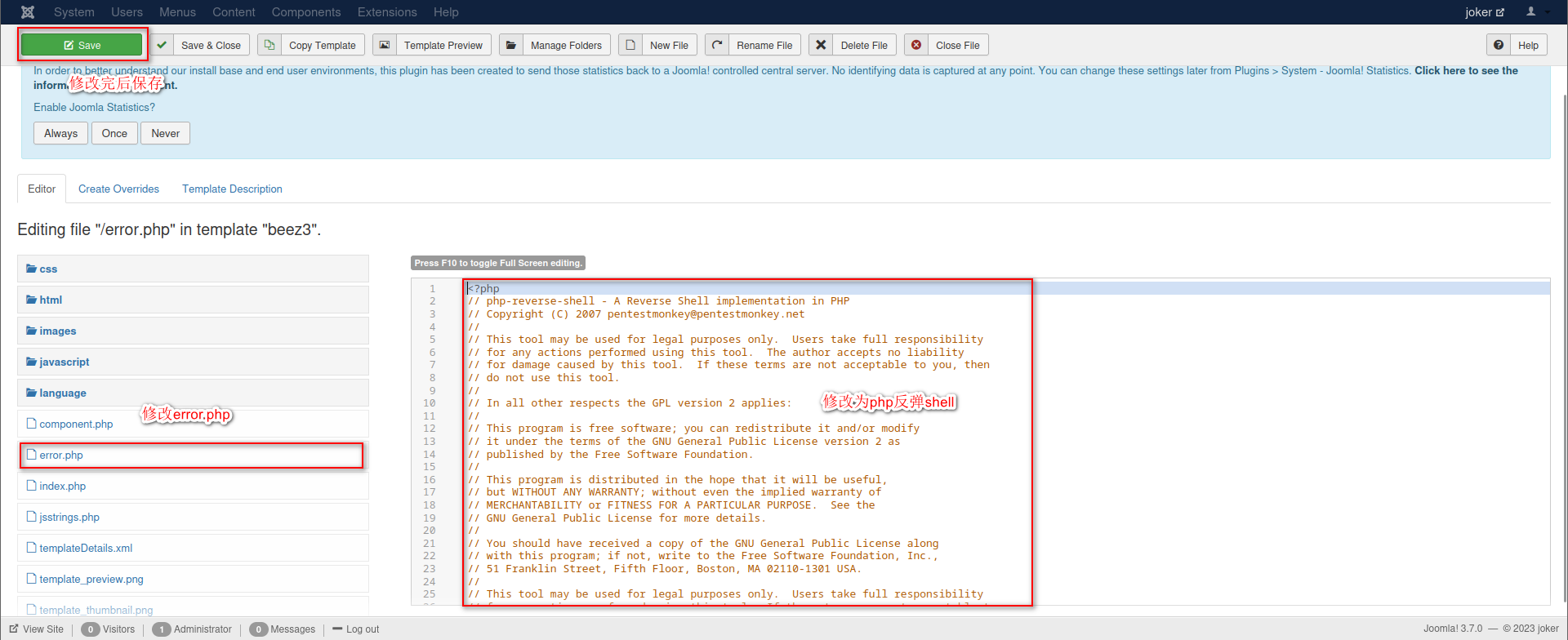
Task: Click the Rename File button
Action: click(x=753, y=45)
